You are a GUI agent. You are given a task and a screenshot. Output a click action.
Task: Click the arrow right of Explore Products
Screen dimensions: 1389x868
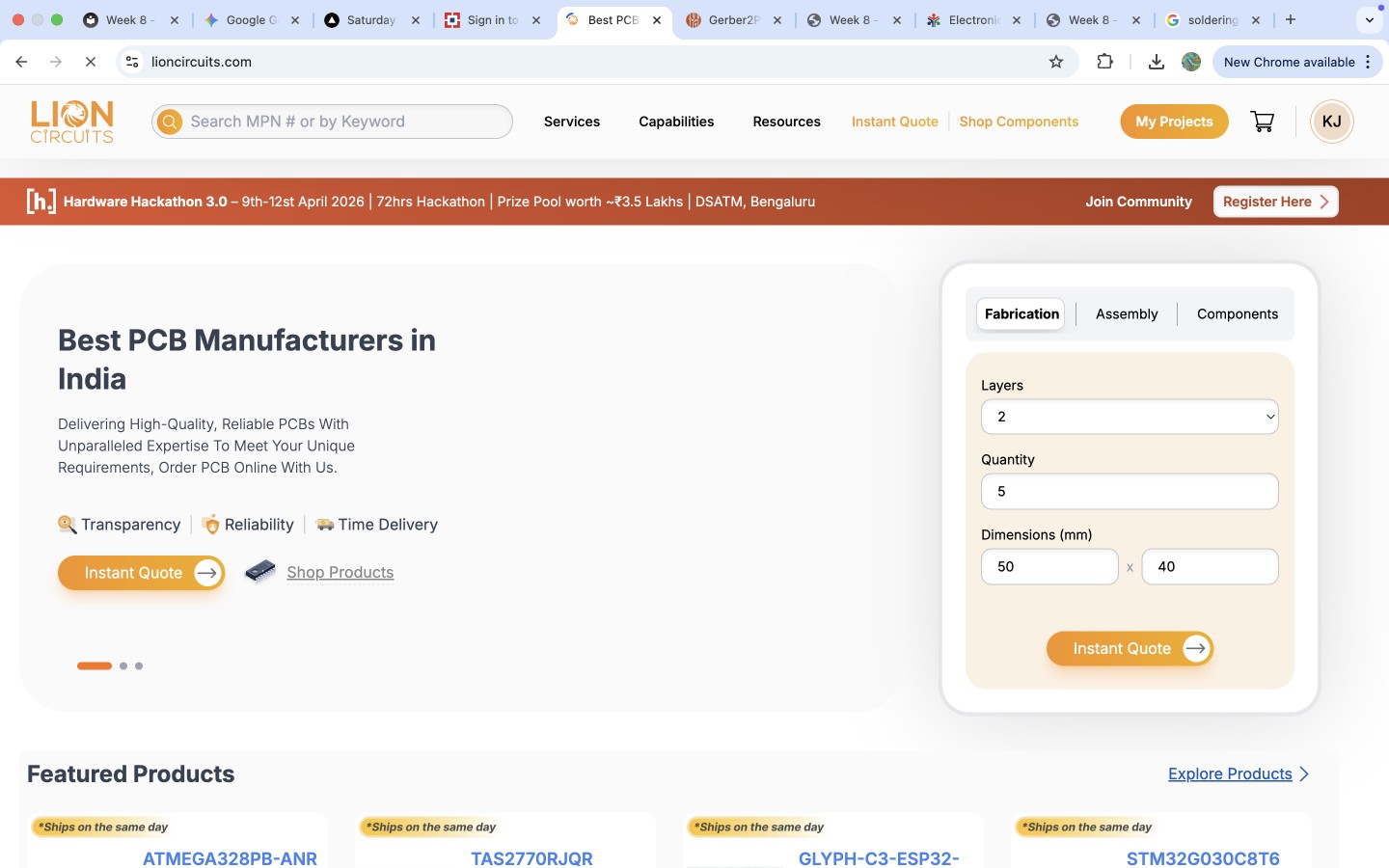point(1304,774)
